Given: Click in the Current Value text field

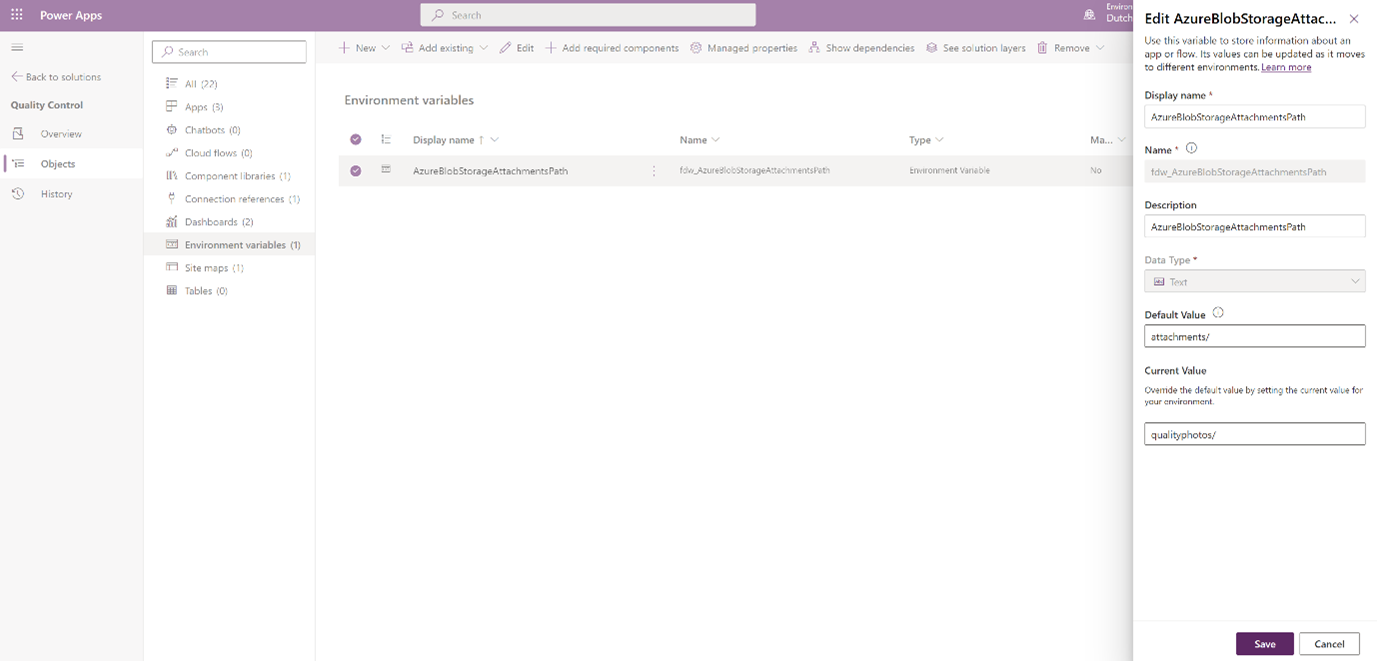Looking at the screenshot, I should 1254,434.
